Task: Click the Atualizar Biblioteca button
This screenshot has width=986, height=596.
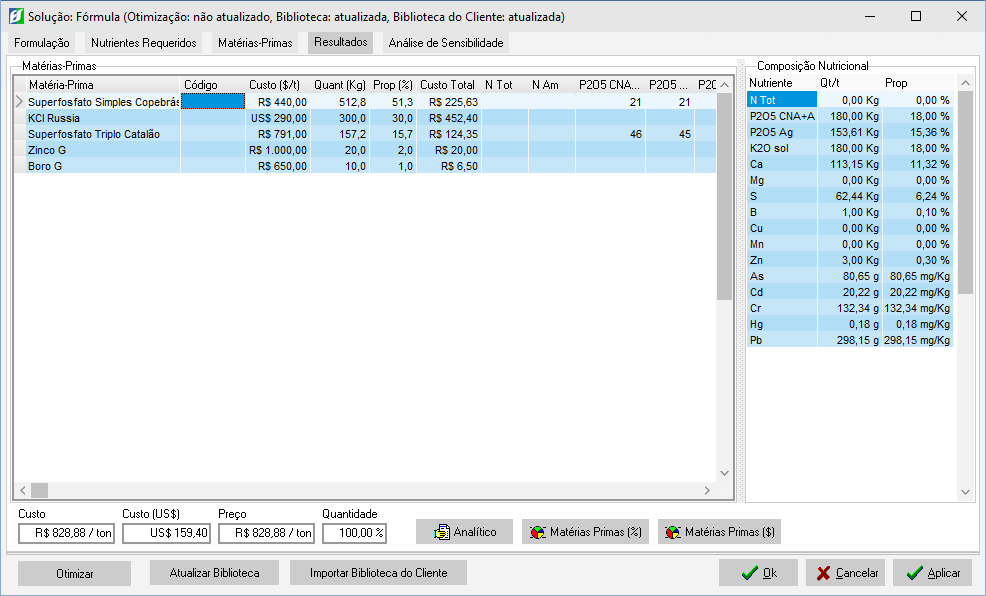Action: [x=214, y=573]
